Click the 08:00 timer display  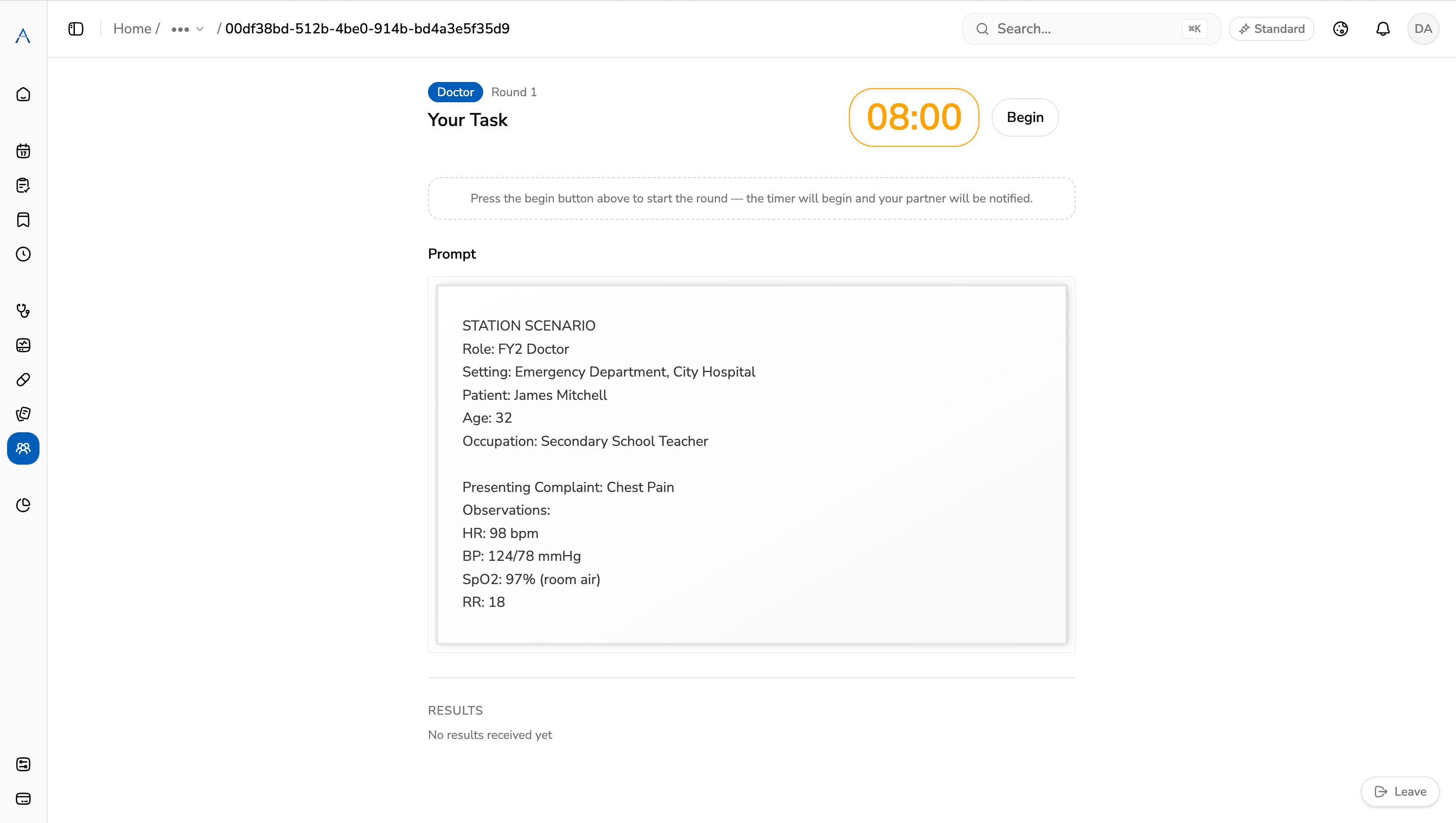coord(914,117)
